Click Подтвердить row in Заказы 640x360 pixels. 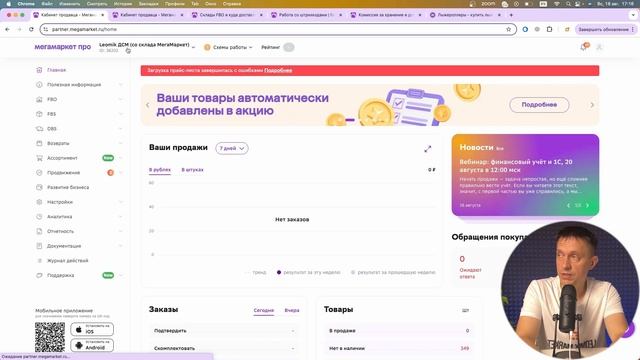224,331
